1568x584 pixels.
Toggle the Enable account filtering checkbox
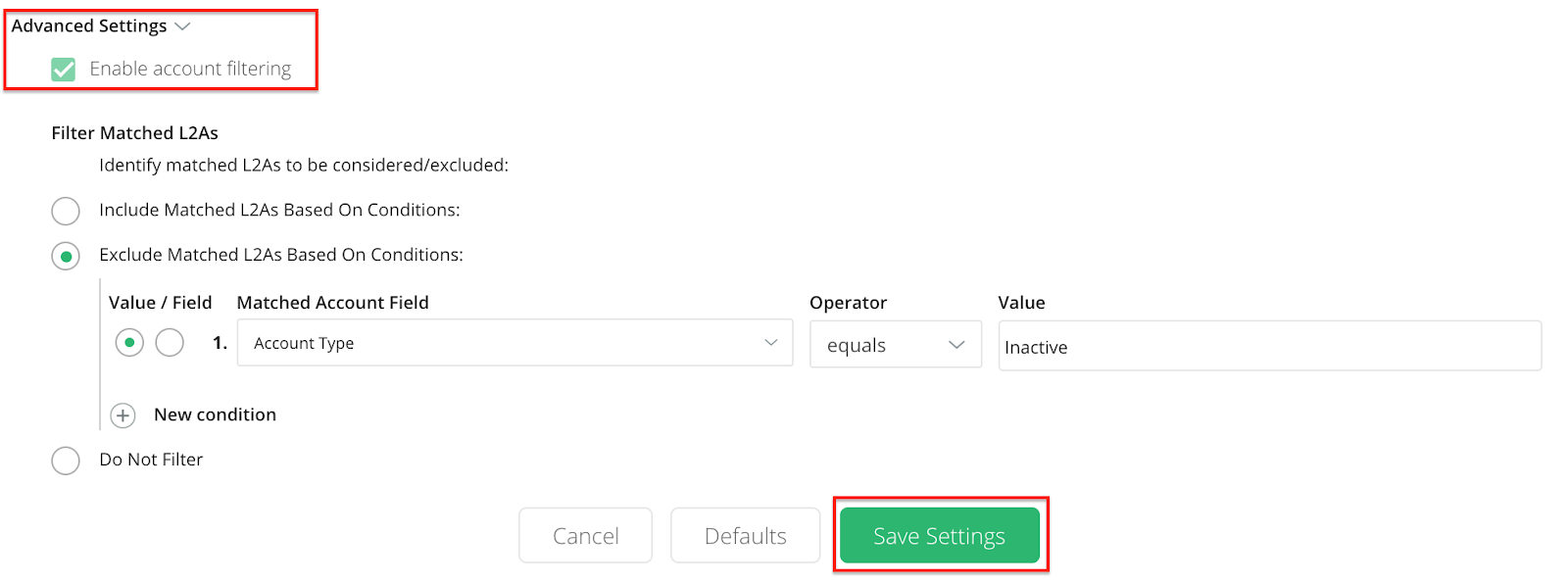64,69
